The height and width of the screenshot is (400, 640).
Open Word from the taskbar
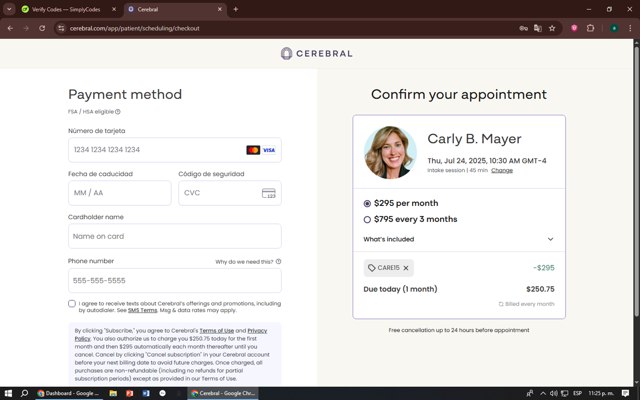[146, 393]
